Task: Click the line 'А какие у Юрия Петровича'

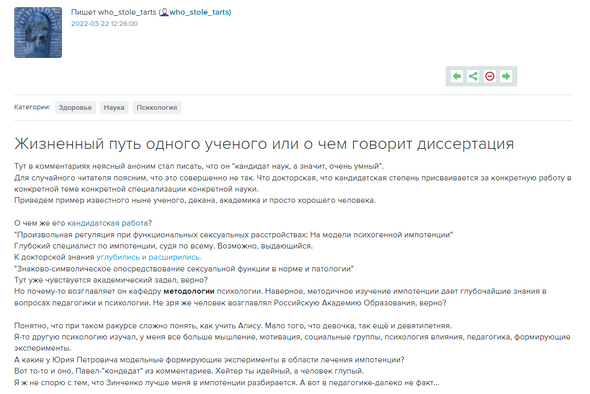Action: click(x=209, y=360)
